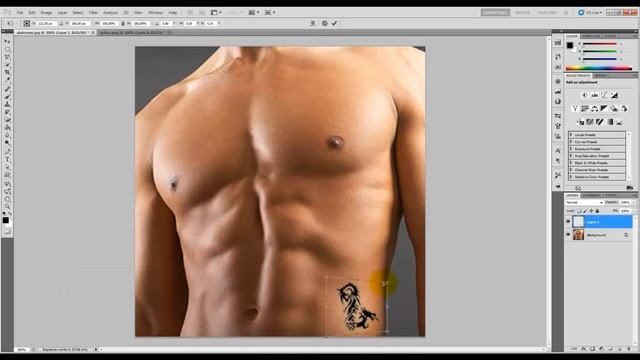Click the foreground color swatch in Color panel
Screen dimensions: 640x360
click(x=569, y=45)
